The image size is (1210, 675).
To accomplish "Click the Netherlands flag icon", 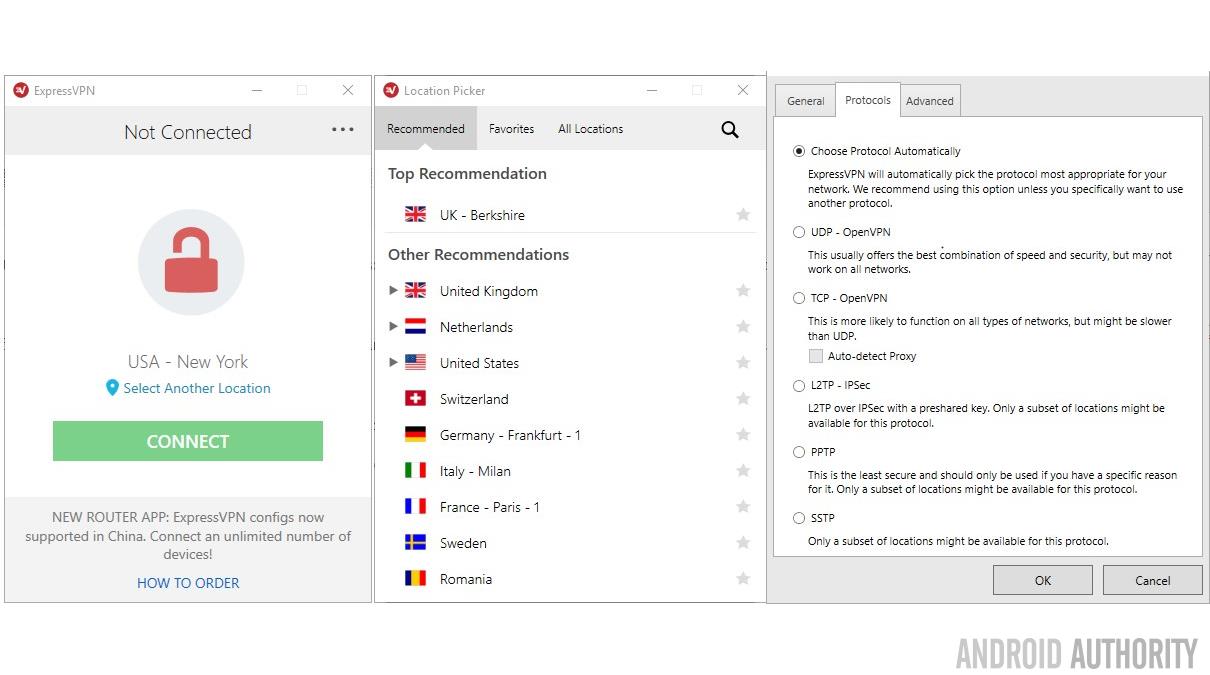I will click(x=415, y=326).
